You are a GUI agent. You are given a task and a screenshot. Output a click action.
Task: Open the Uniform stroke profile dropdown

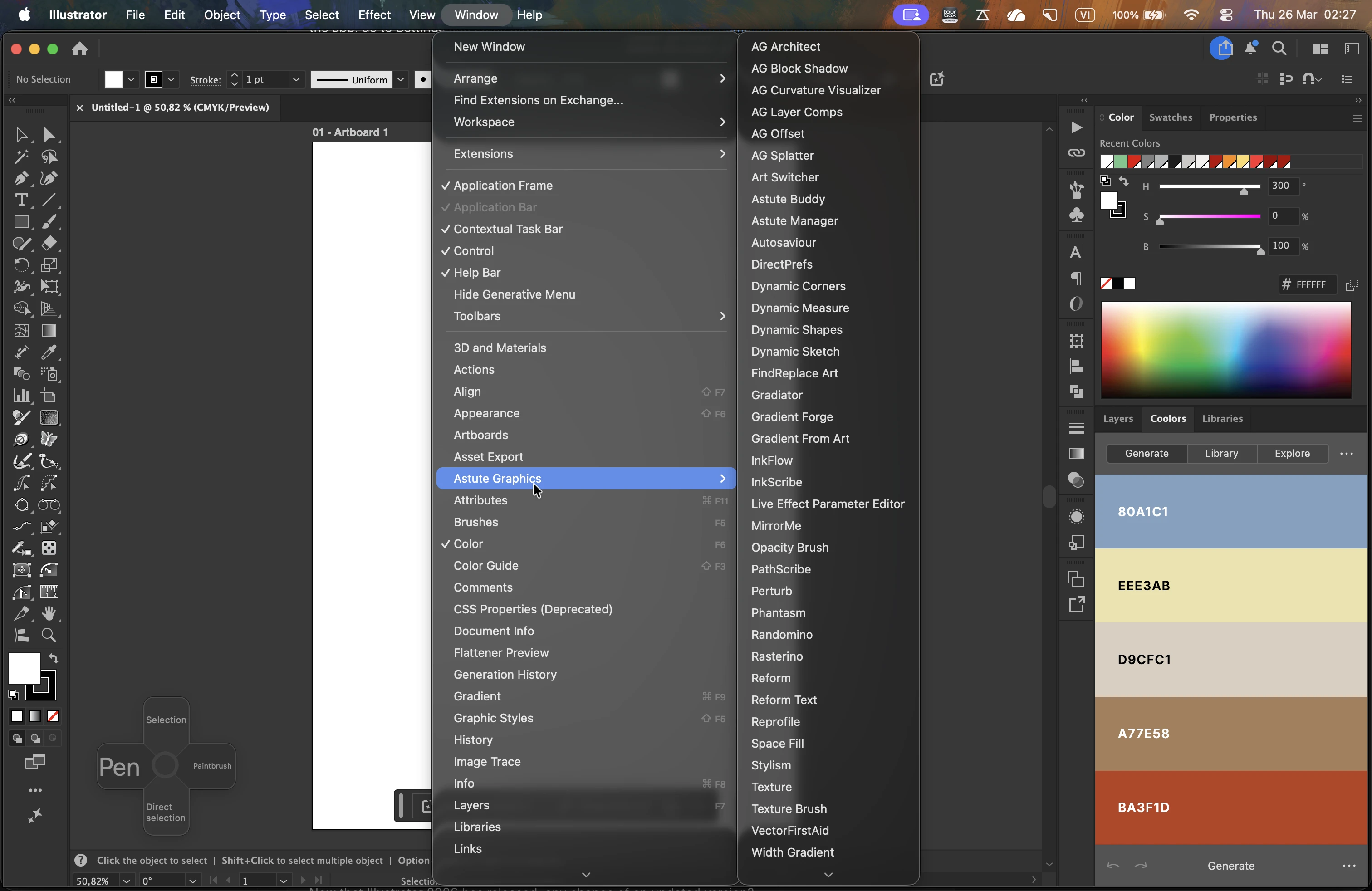tap(401, 79)
